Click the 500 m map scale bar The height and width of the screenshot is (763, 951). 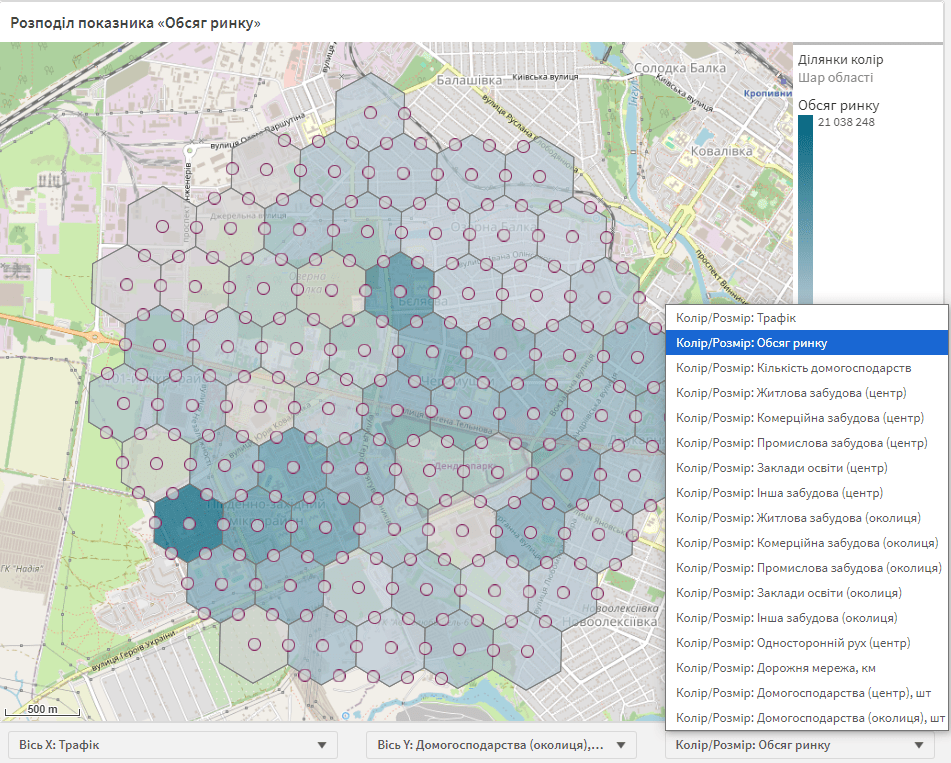pyautogui.click(x=42, y=711)
